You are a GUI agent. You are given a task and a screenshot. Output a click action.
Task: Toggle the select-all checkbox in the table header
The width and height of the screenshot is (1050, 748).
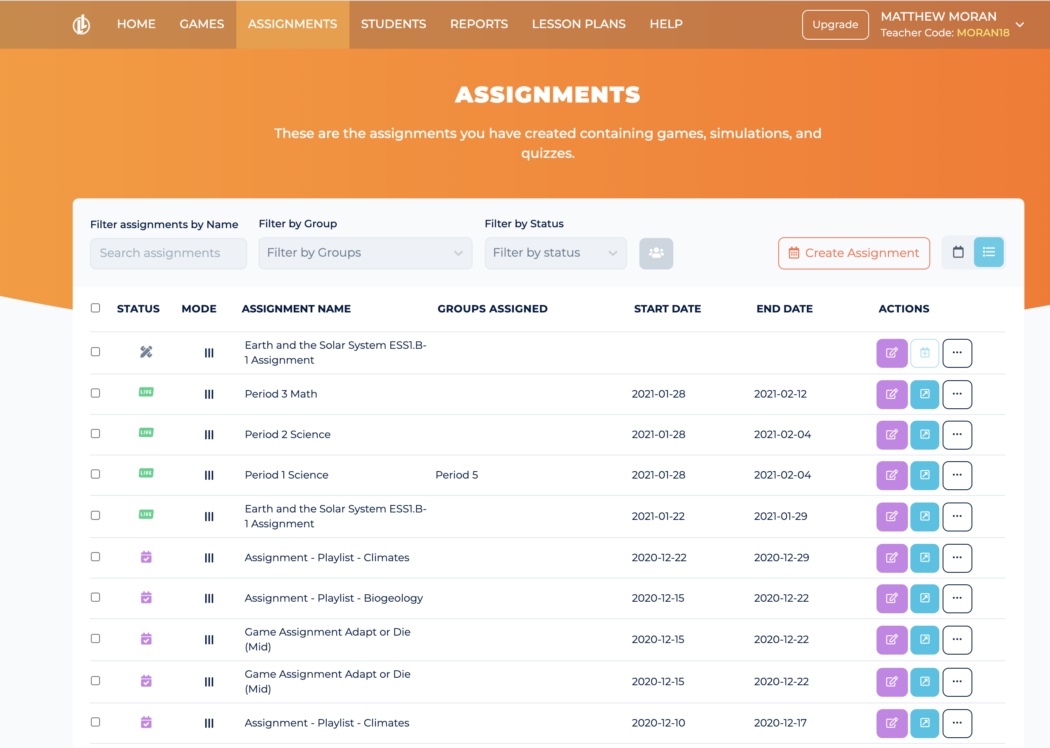pyautogui.click(x=95, y=308)
